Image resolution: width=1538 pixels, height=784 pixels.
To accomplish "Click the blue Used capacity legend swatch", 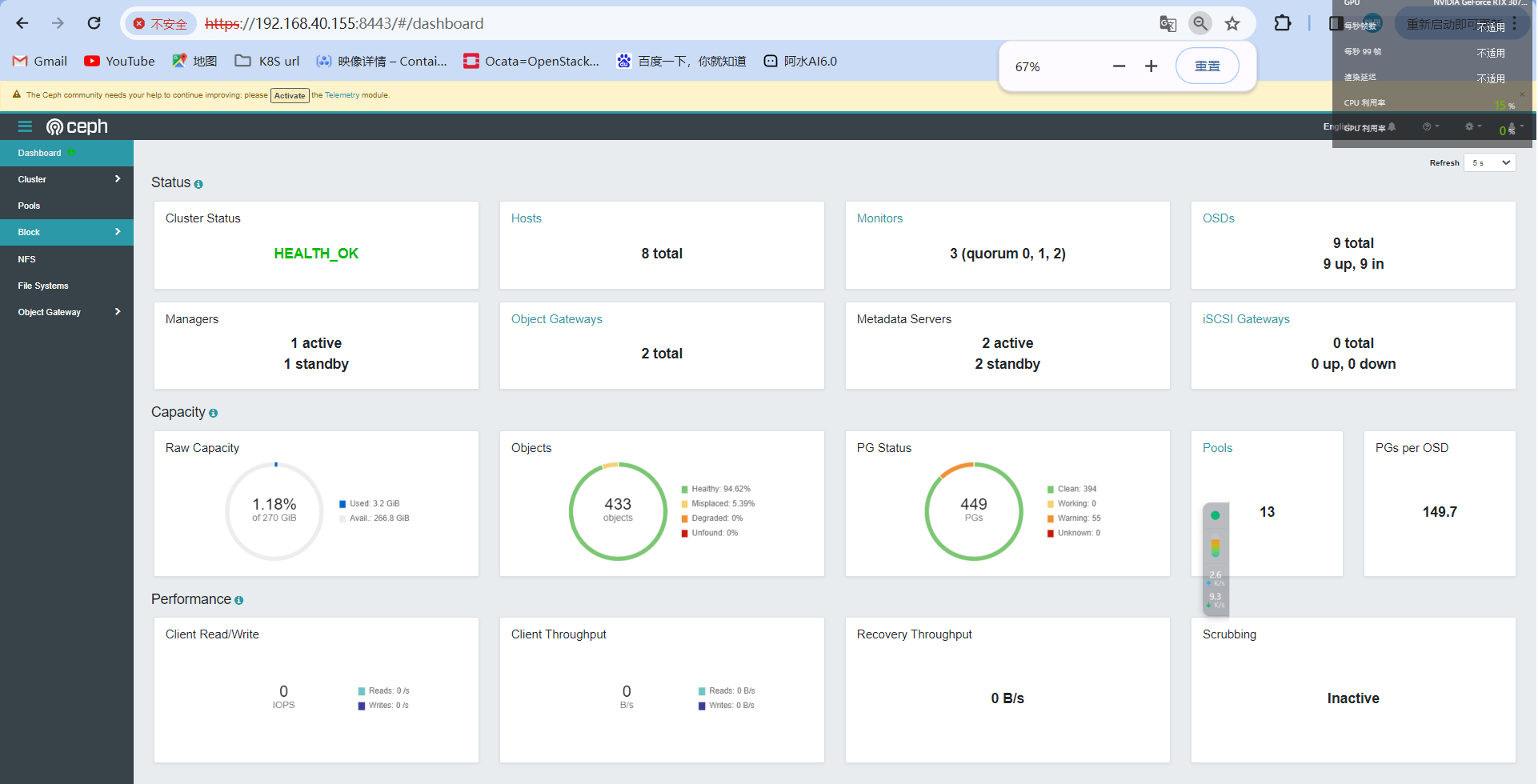I will tap(342, 504).
